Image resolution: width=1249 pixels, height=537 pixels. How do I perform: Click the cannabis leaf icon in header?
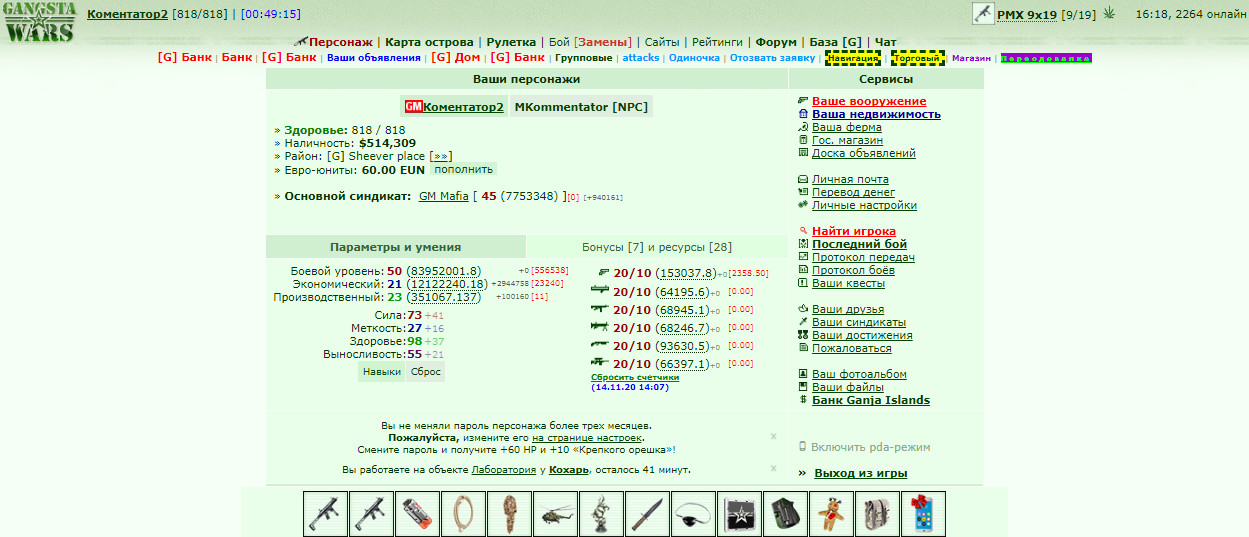click(1109, 14)
